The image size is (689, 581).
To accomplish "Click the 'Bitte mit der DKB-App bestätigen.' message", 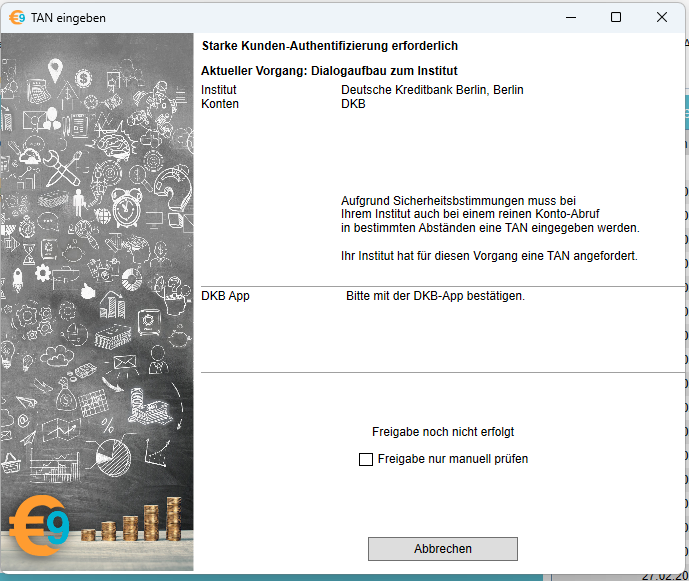I will point(435,296).
